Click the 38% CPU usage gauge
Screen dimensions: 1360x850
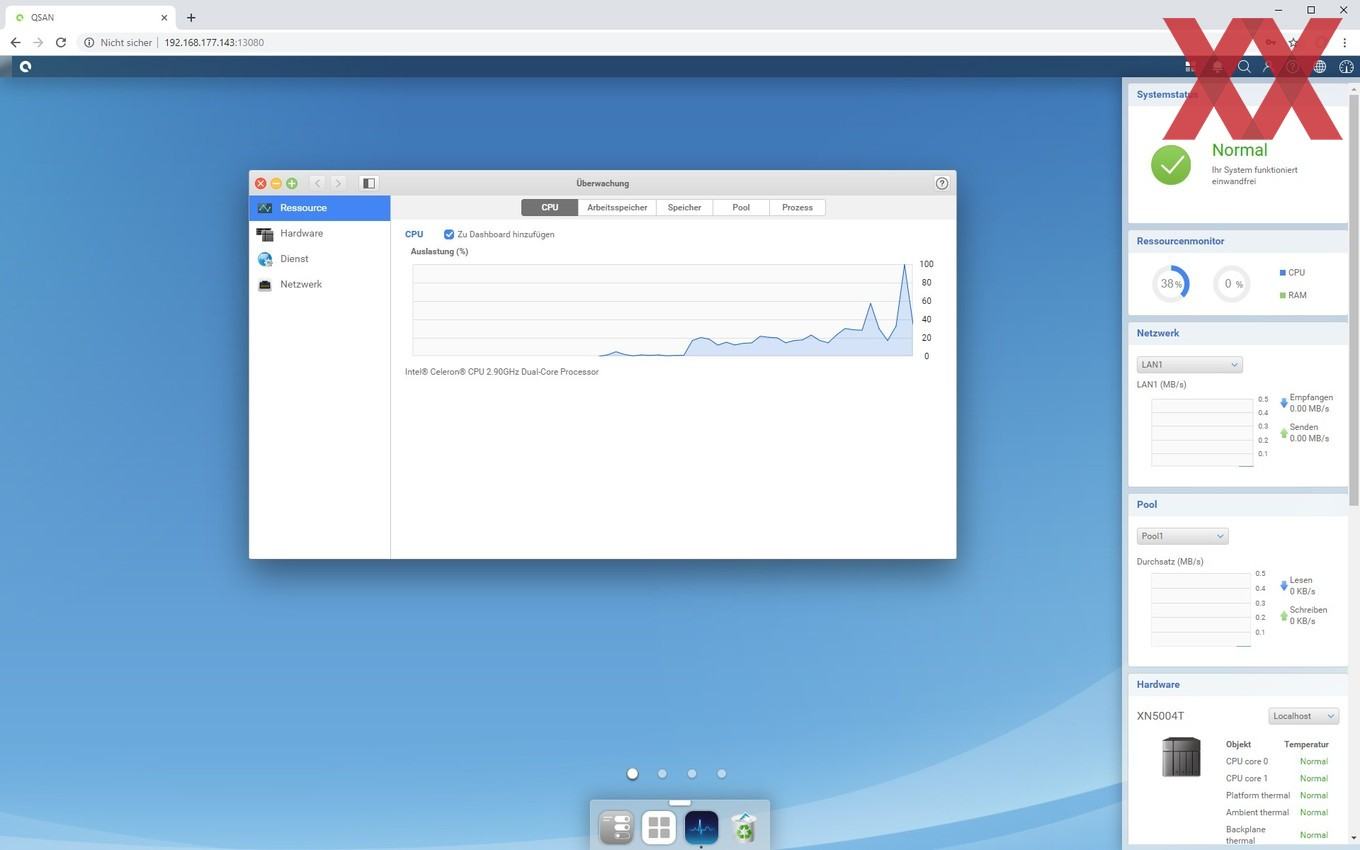pos(1170,284)
